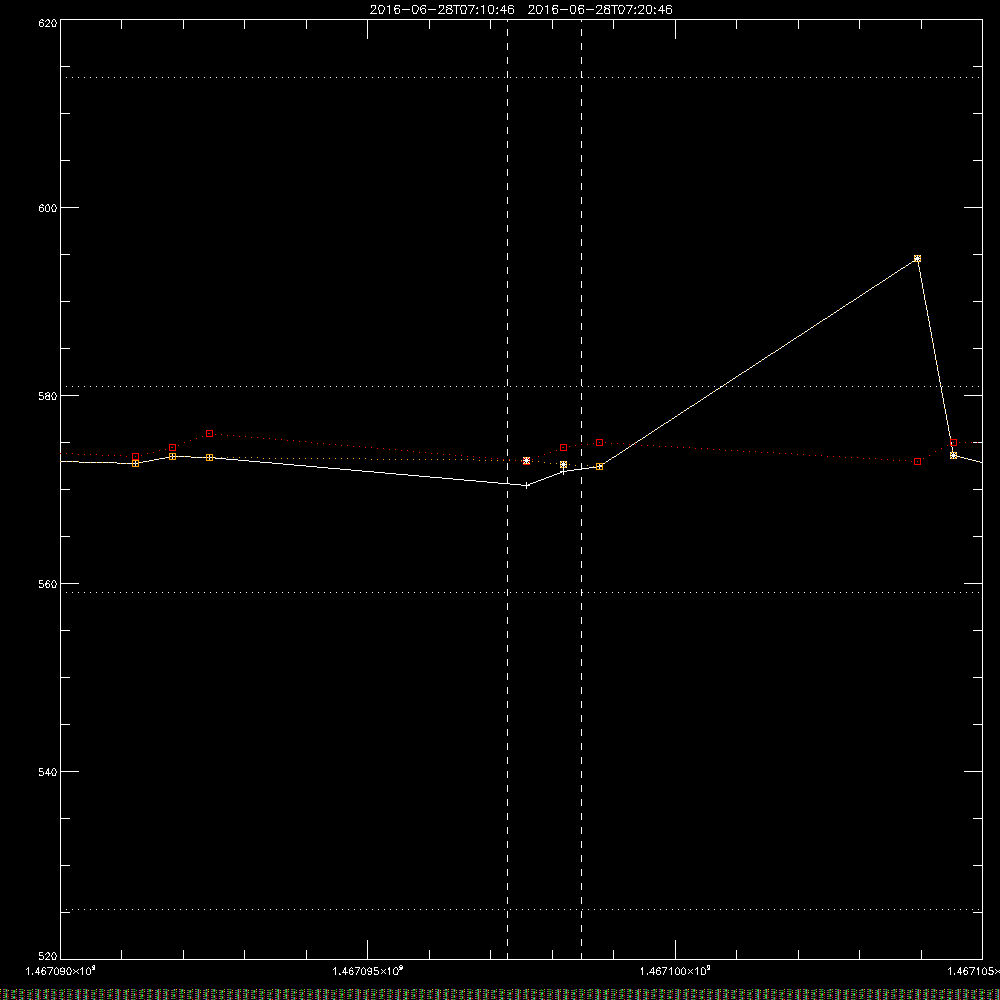Click the y-axis label 580
The width and height of the screenshot is (1000, 1000).
click(x=48, y=396)
